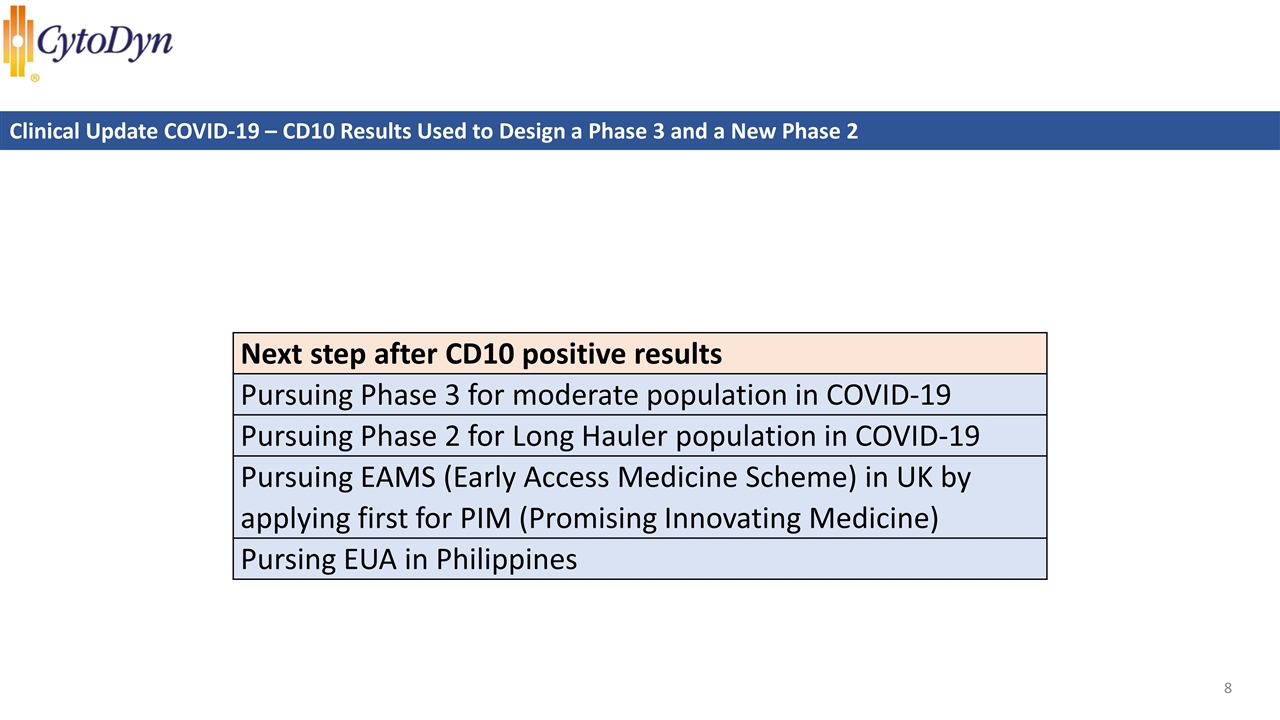This screenshot has height=720, width=1280.
Task: Click the 'Pursing EUA in Philippines' row
Action: pyautogui.click(x=409, y=559)
